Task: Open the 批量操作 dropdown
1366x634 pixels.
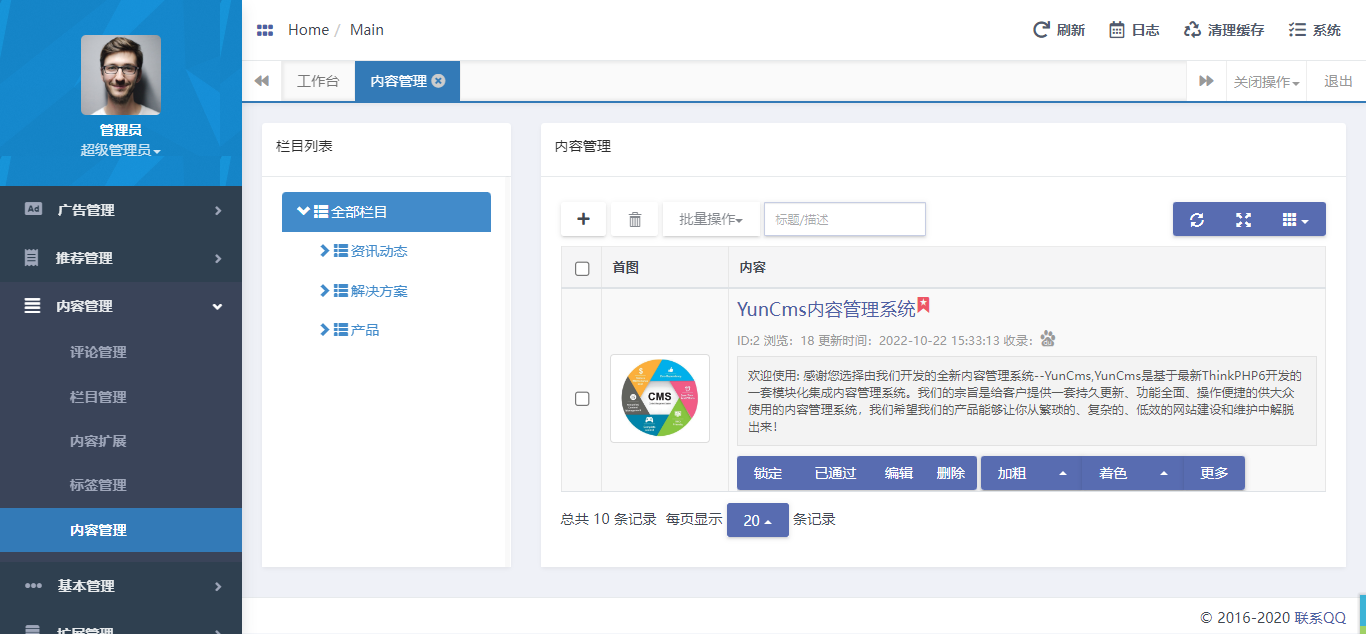Action: click(x=711, y=218)
